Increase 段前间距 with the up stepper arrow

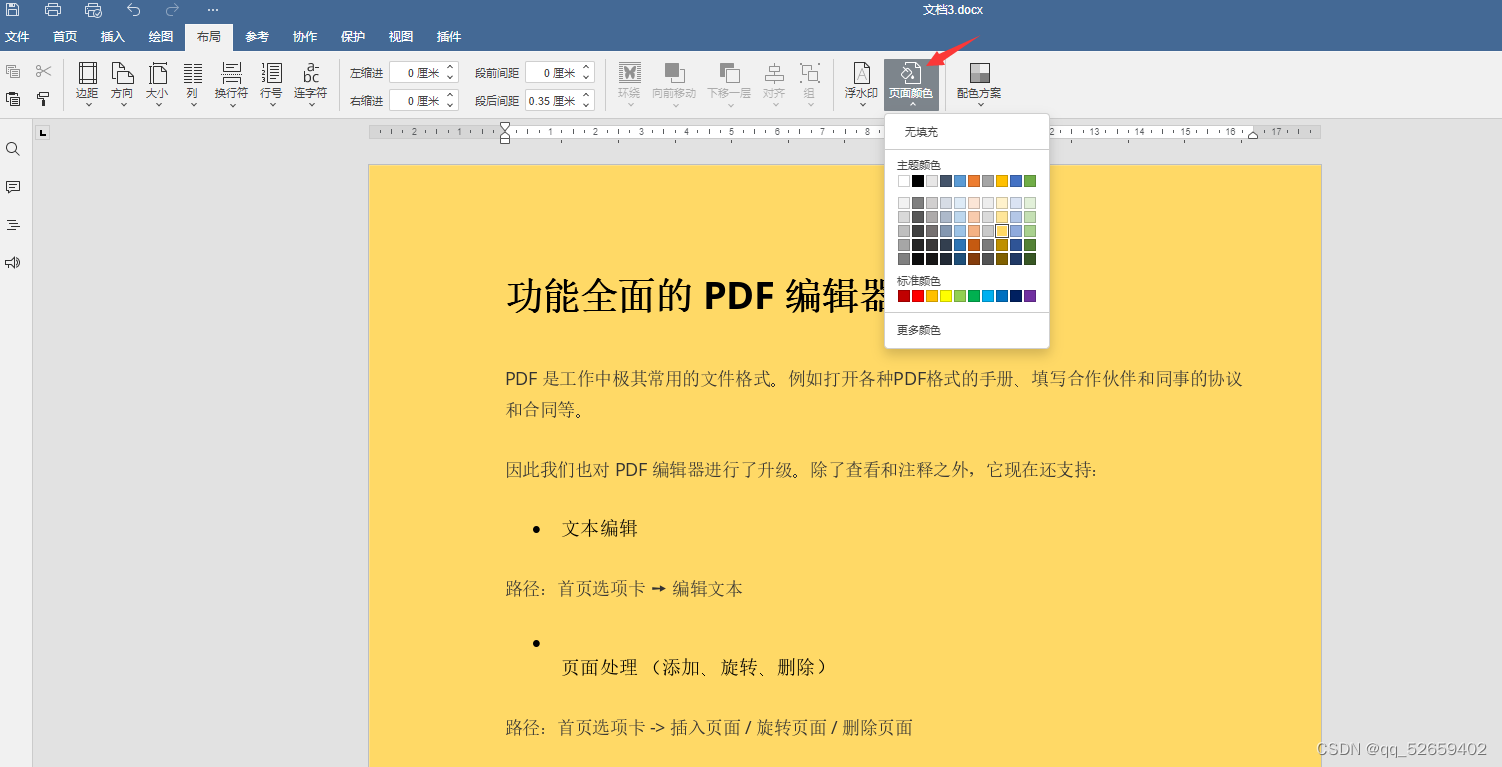[x=587, y=68]
